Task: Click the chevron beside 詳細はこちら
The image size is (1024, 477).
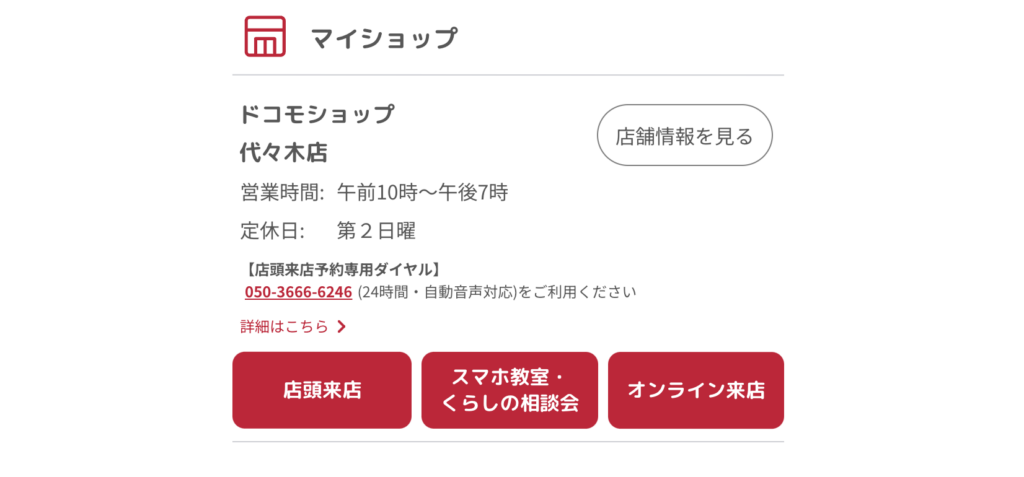Action: click(x=341, y=326)
